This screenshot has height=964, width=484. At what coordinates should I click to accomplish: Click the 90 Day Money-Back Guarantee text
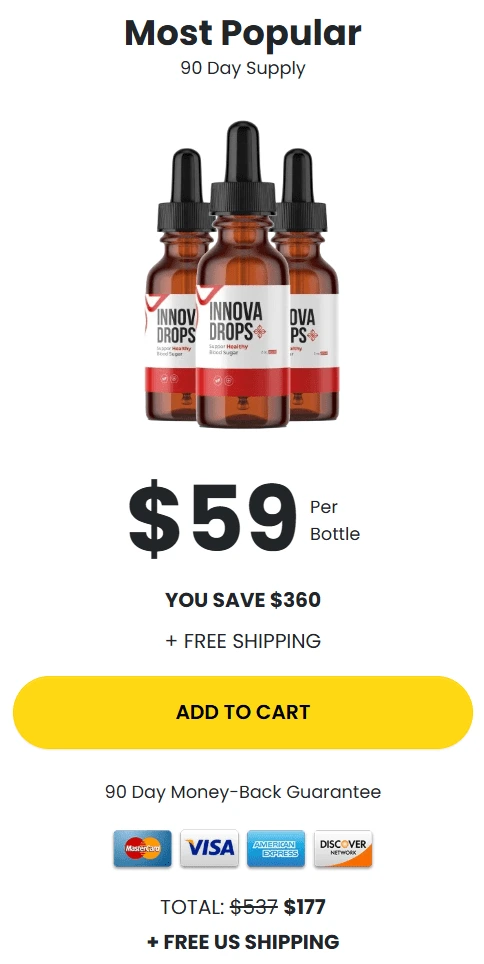(x=243, y=791)
